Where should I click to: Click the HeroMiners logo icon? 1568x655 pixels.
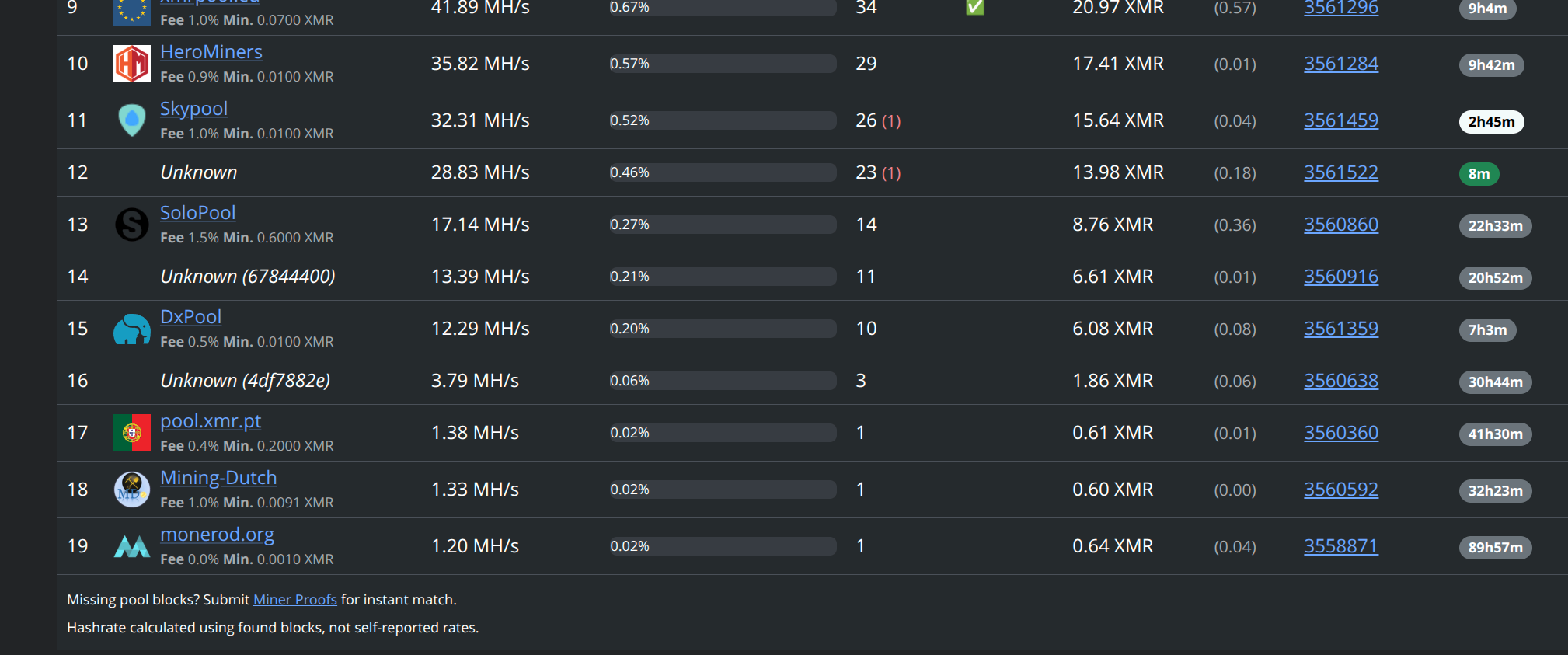(x=132, y=64)
